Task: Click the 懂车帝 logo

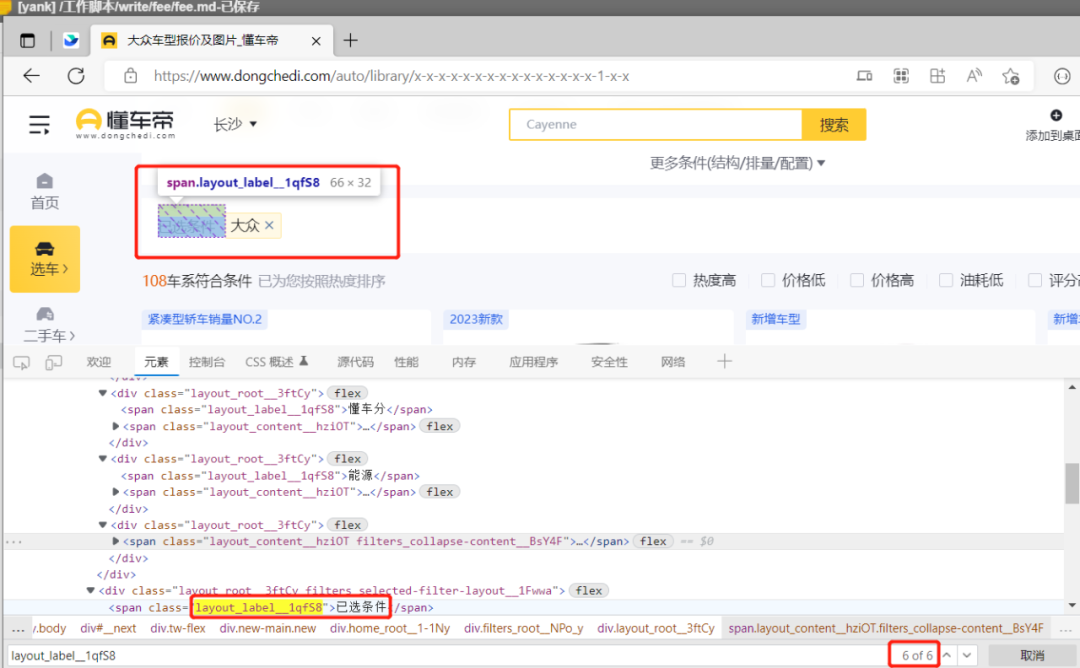Action: (x=125, y=124)
